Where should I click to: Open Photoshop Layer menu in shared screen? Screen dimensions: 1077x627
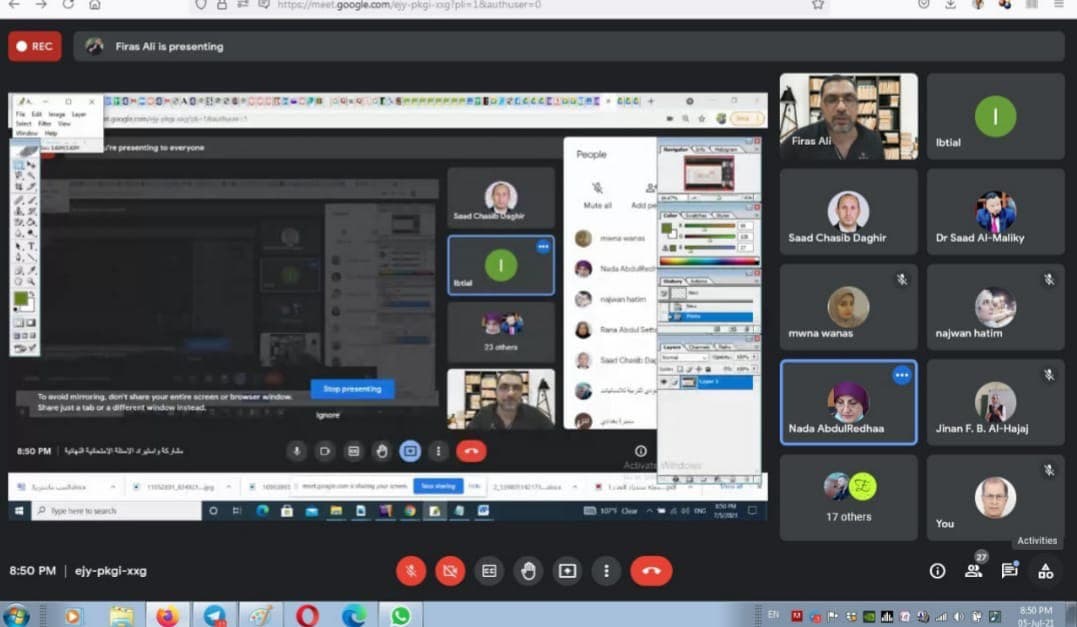tap(79, 114)
